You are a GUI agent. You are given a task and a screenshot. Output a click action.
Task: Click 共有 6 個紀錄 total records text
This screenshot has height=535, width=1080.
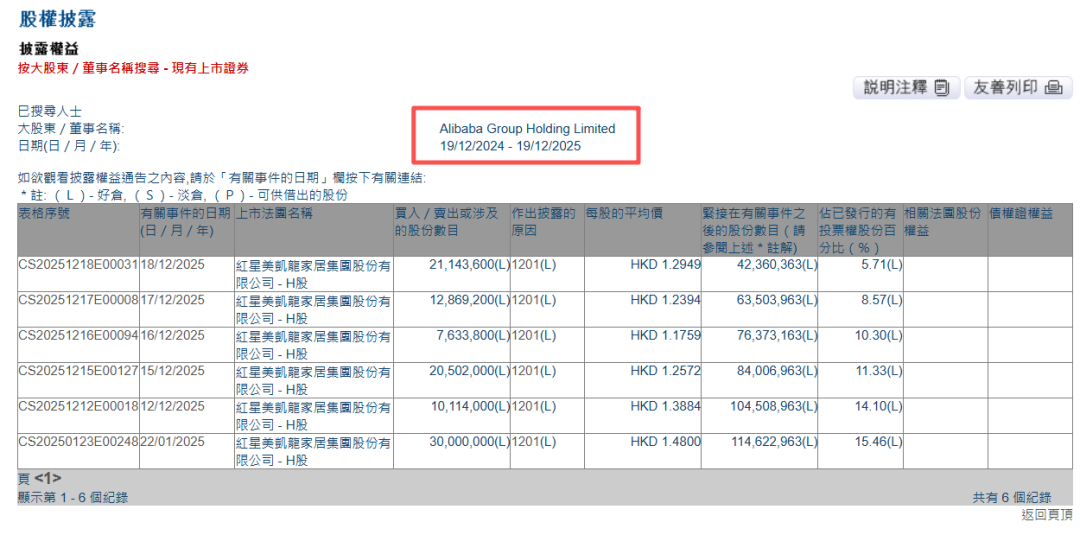click(x=1012, y=497)
